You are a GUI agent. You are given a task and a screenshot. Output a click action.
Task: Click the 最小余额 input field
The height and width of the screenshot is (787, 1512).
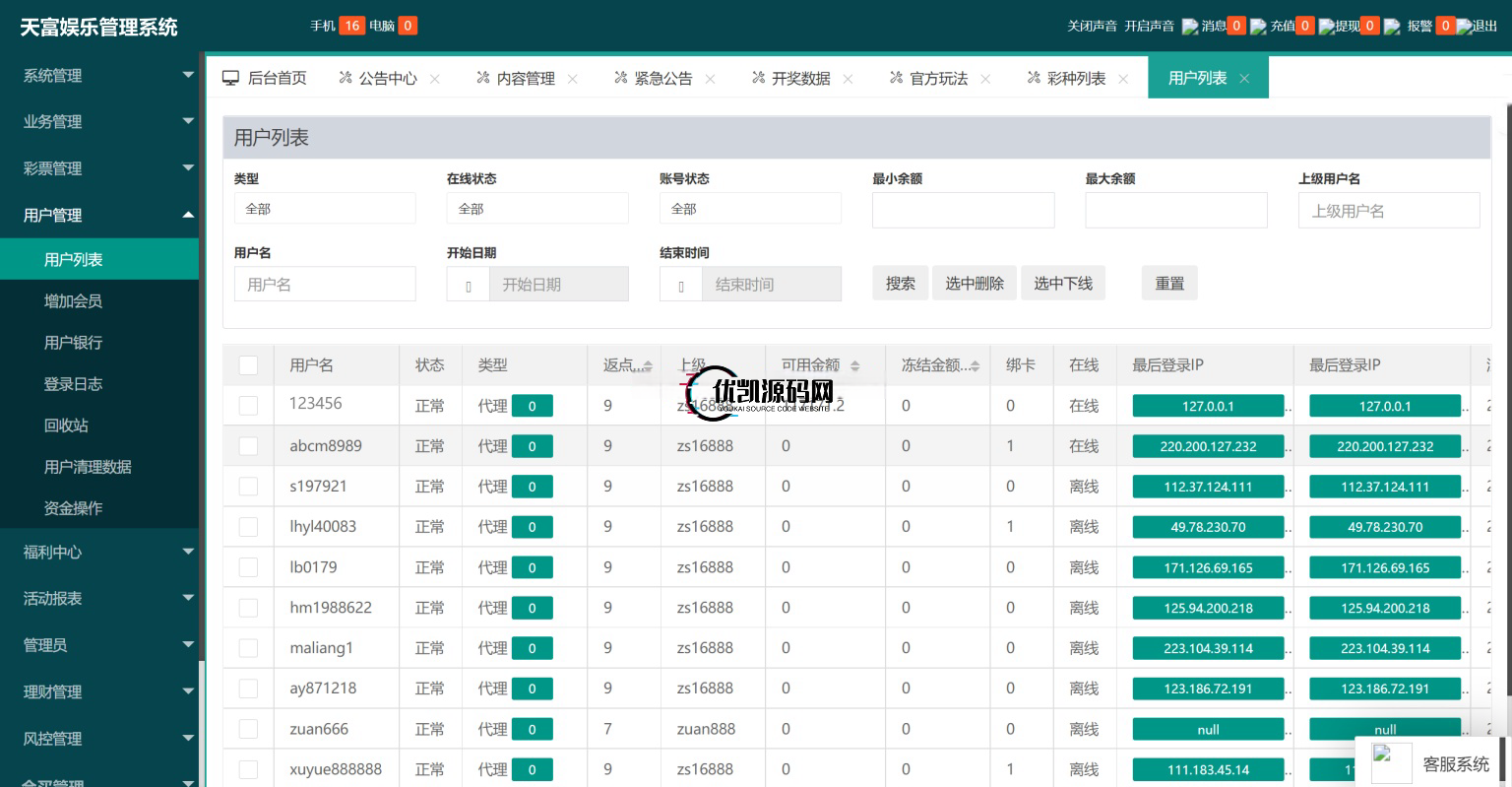[962, 210]
